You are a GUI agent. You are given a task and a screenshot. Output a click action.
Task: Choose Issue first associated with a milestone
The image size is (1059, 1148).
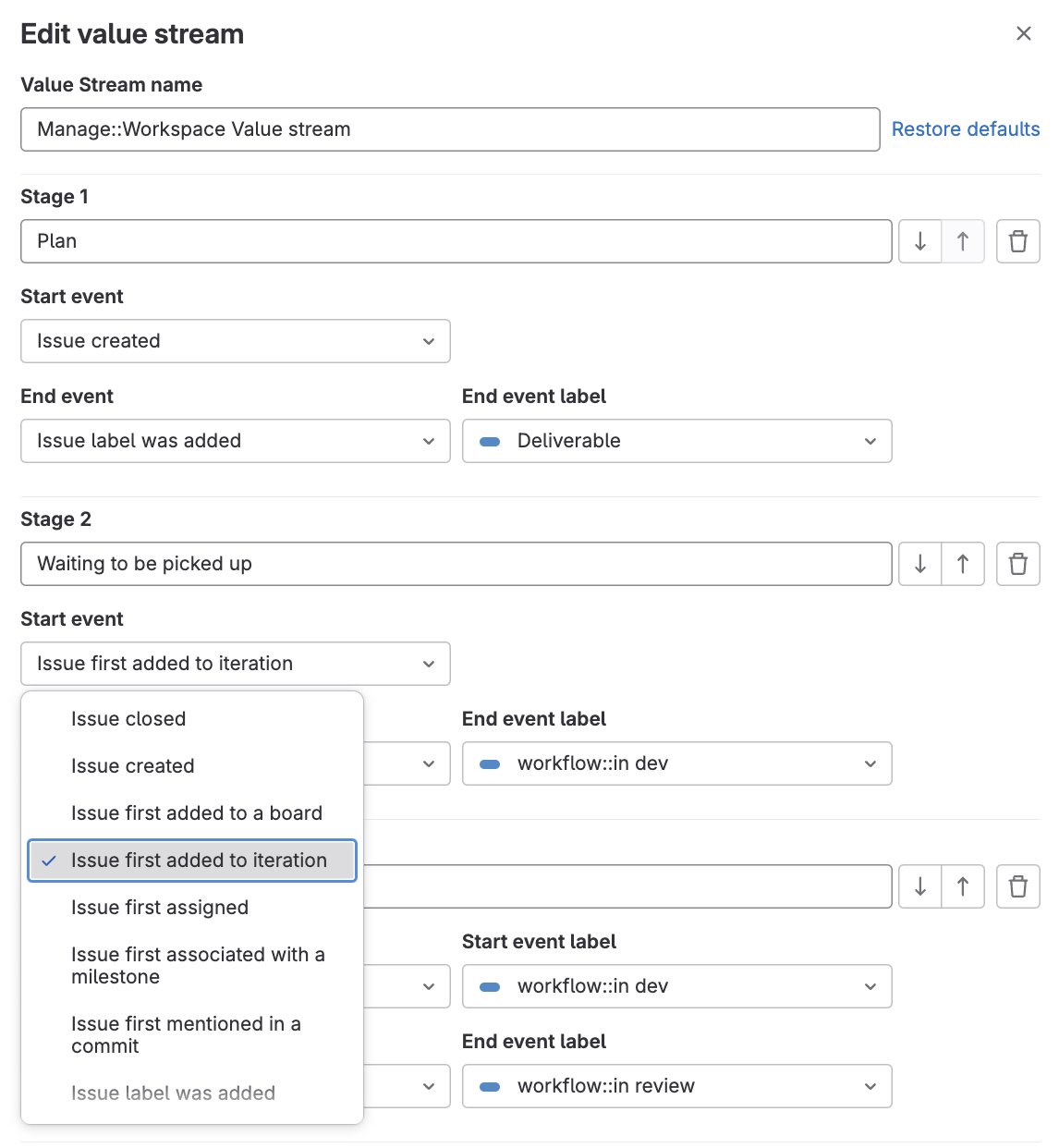(198, 965)
